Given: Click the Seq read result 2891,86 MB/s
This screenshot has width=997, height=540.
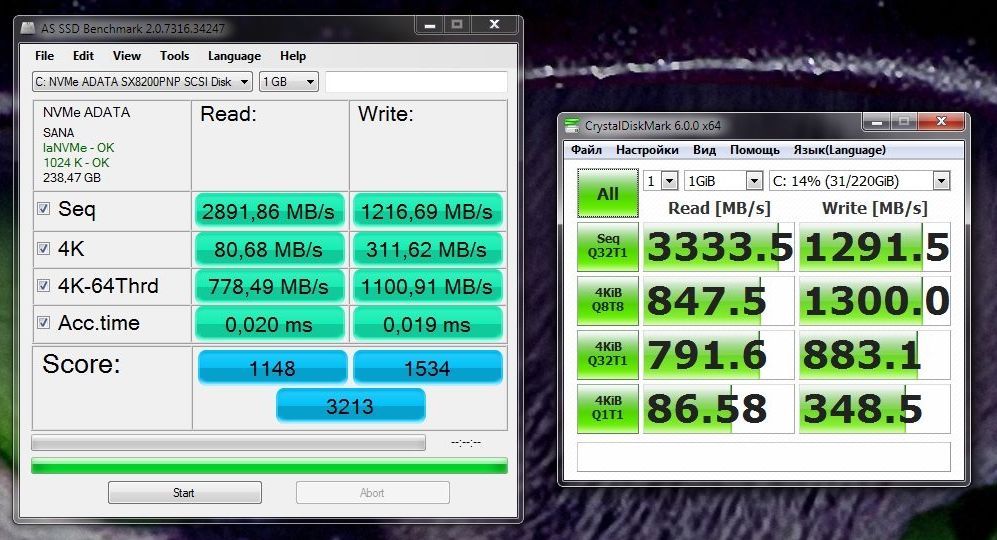Looking at the screenshot, I should (x=268, y=211).
